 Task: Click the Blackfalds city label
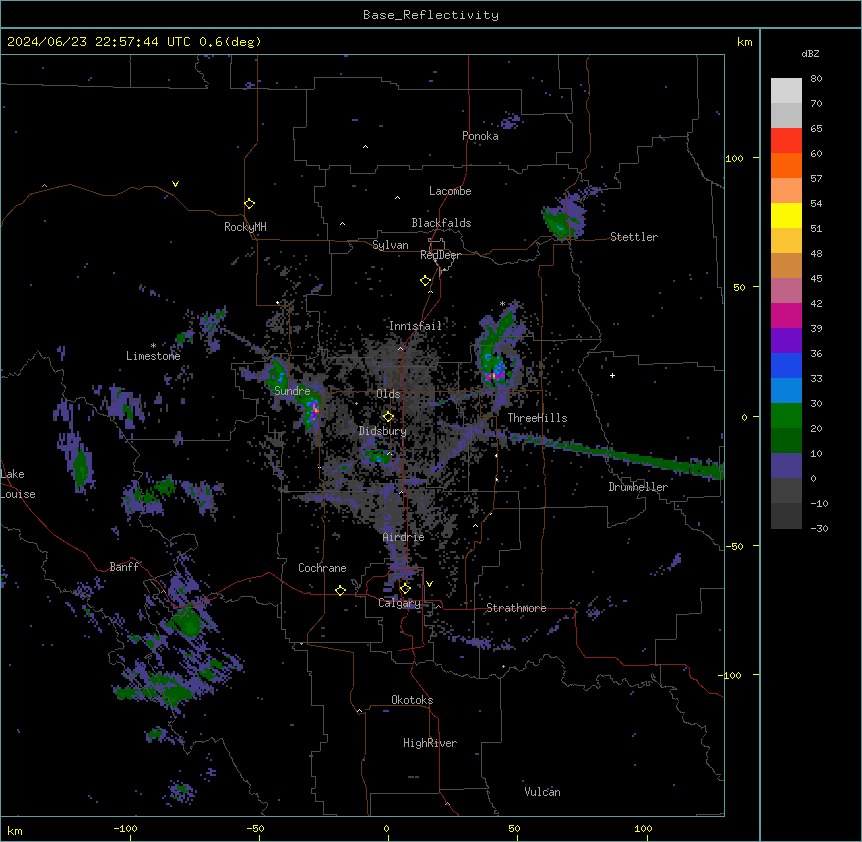(441, 223)
